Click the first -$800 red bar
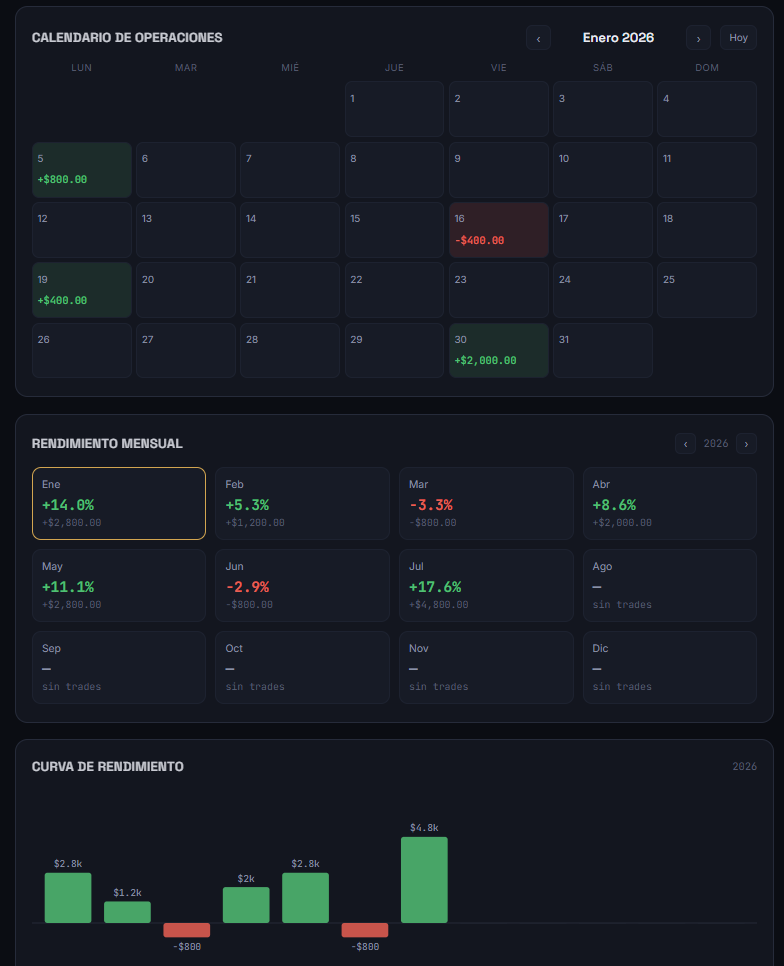784x966 pixels. 187,930
